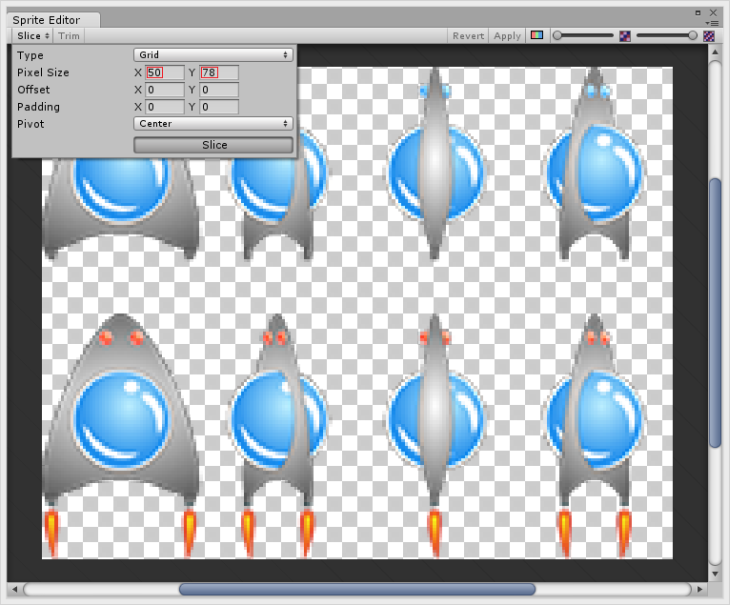The image size is (730, 605).
Task: Click the Type label
Action: (30, 55)
